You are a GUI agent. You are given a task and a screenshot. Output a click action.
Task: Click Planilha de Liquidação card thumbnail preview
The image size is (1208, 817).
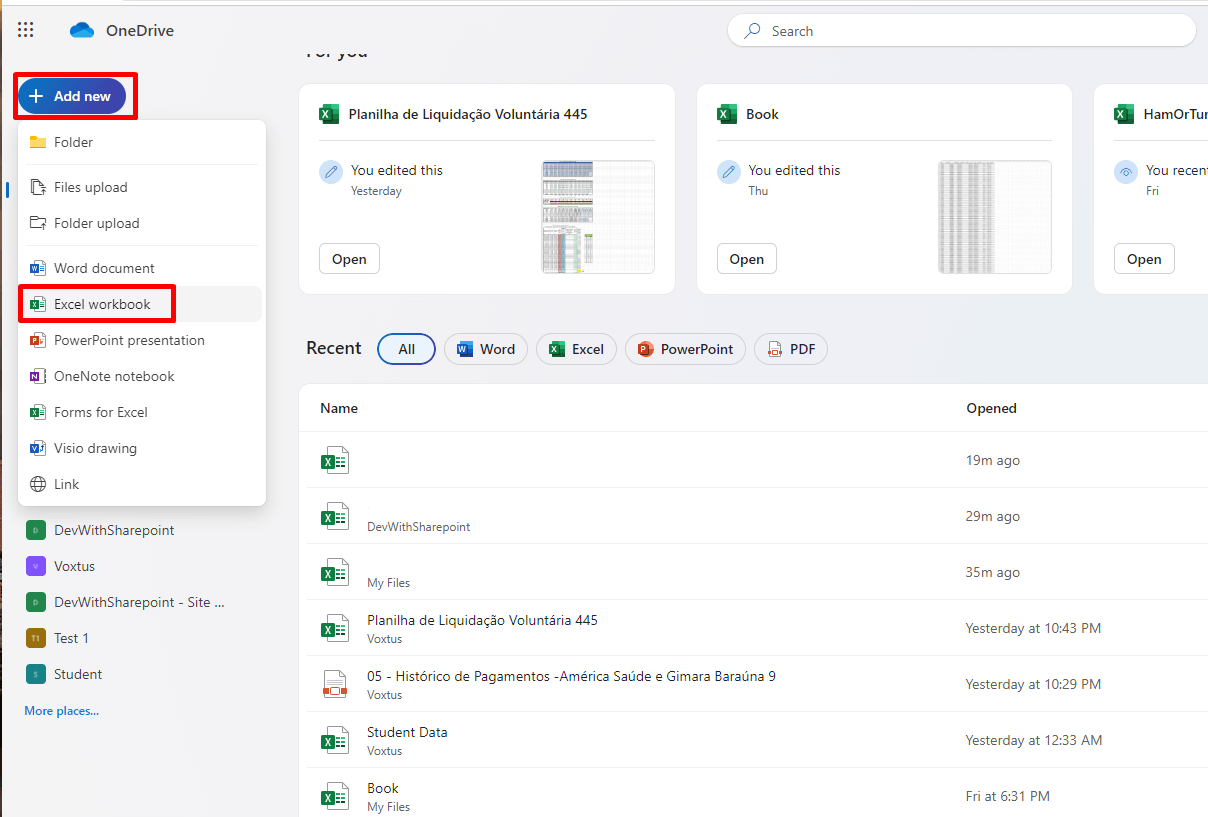click(x=598, y=217)
